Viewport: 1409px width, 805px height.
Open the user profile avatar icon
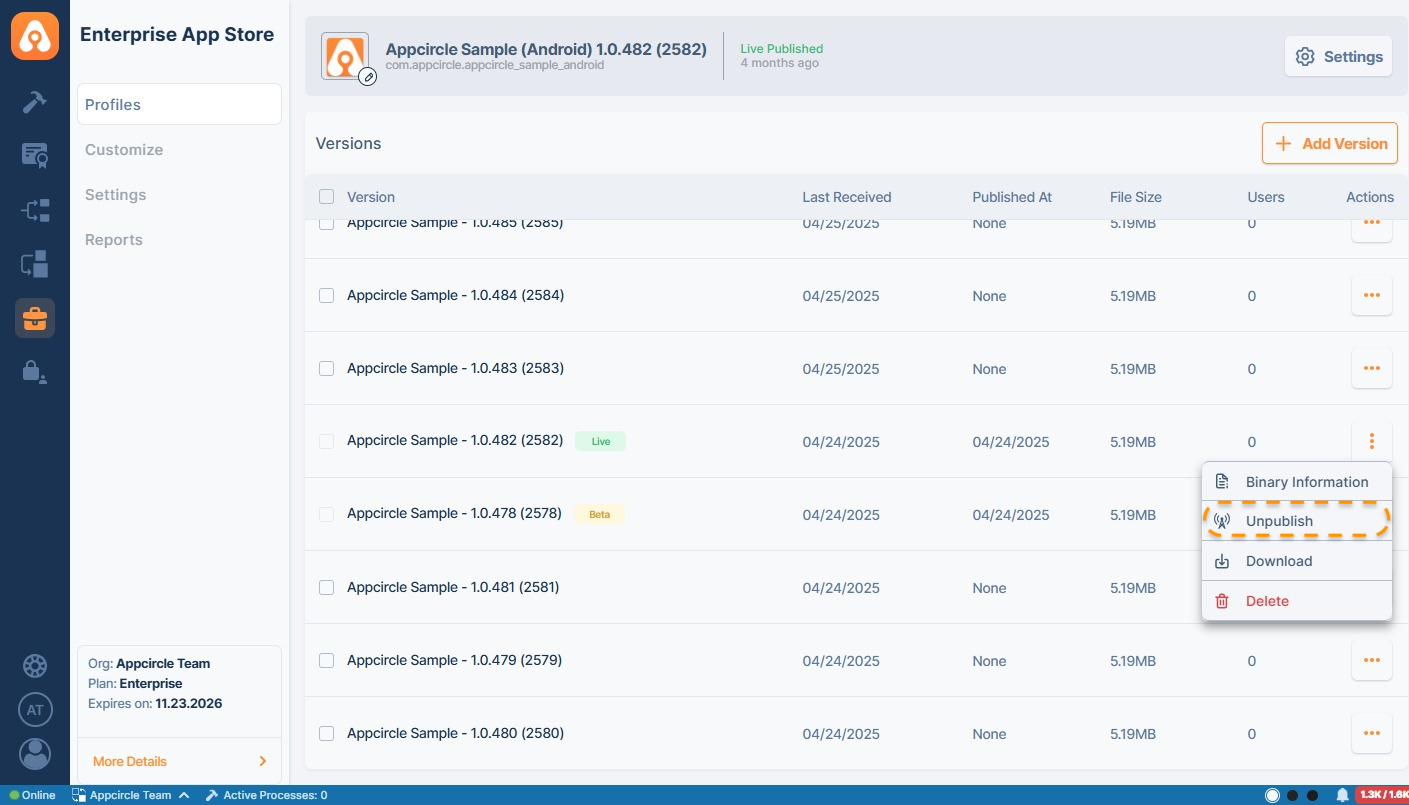point(35,754)
